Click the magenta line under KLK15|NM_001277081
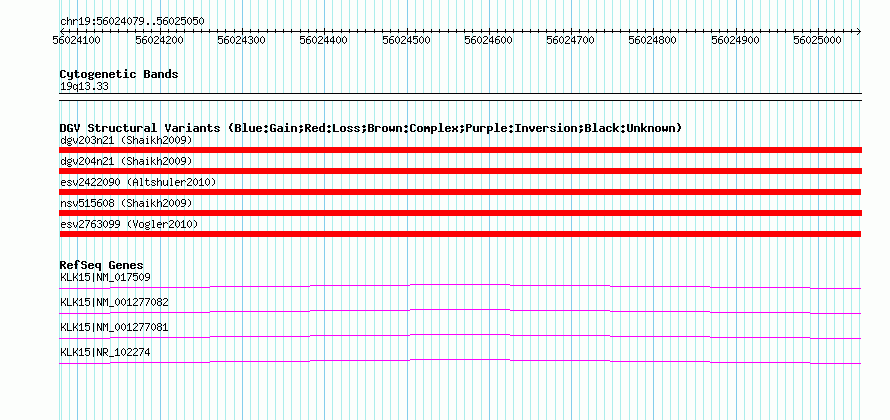Viewport: 890px width, 420px height. click(460, 337)
